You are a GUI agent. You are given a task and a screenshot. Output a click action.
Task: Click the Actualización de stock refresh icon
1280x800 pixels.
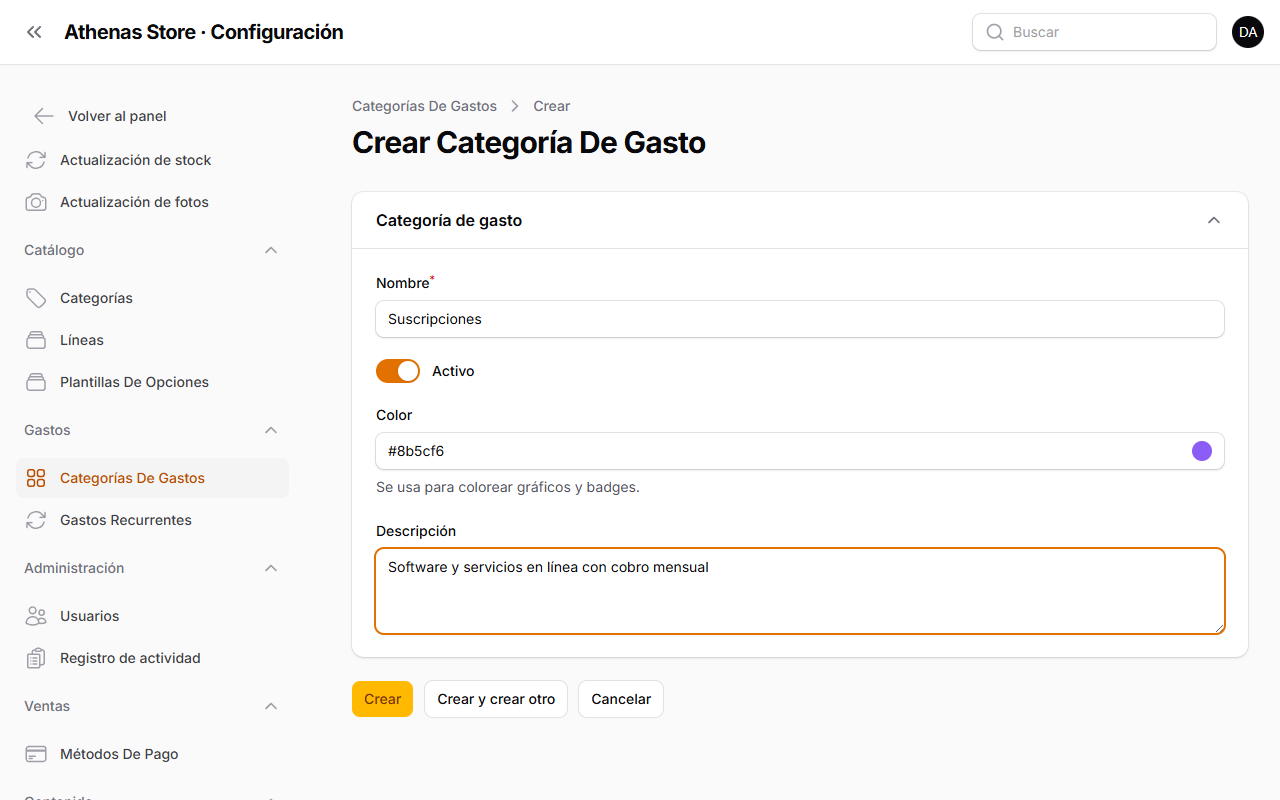tap(36, 160)
